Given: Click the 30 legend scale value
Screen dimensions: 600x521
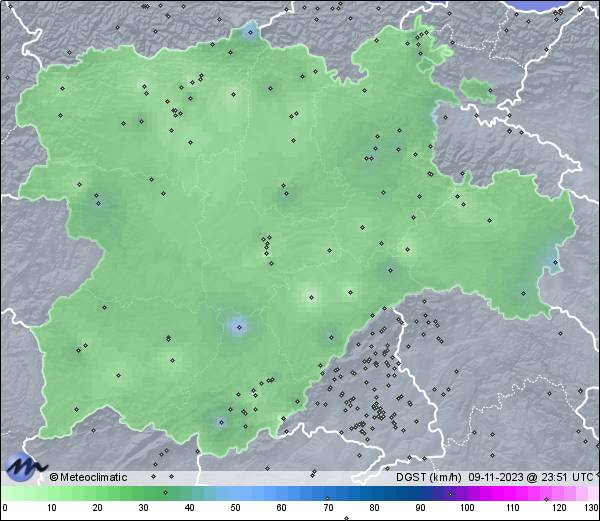Looking at the screenshot, I should (143, 508).
